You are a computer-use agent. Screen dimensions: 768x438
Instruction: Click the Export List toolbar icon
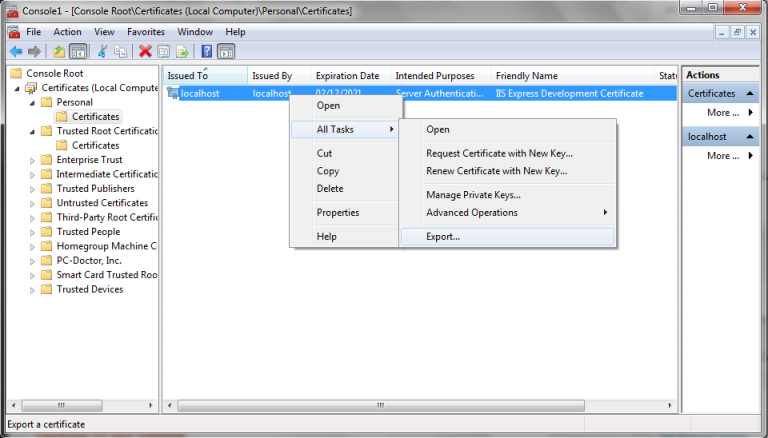click(x=182, y=51)
